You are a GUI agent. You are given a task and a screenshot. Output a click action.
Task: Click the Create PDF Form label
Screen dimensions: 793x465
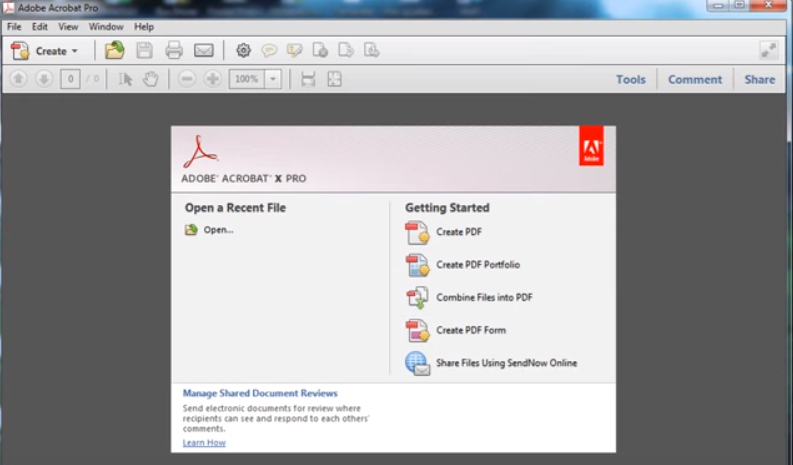[x=471, y=330]
